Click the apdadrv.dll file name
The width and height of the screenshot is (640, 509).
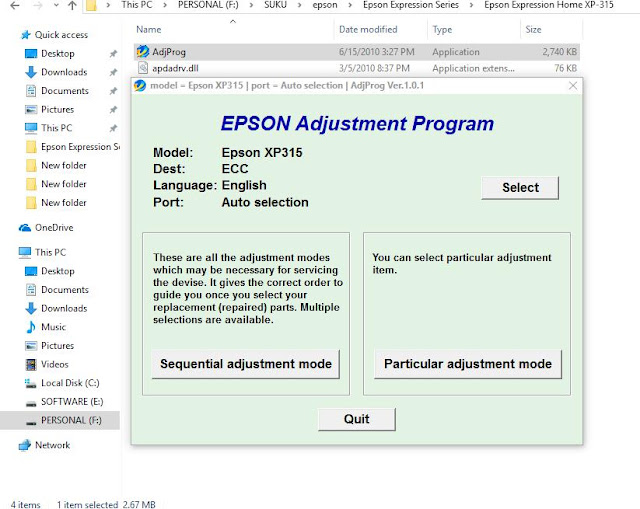click(176, 68)
